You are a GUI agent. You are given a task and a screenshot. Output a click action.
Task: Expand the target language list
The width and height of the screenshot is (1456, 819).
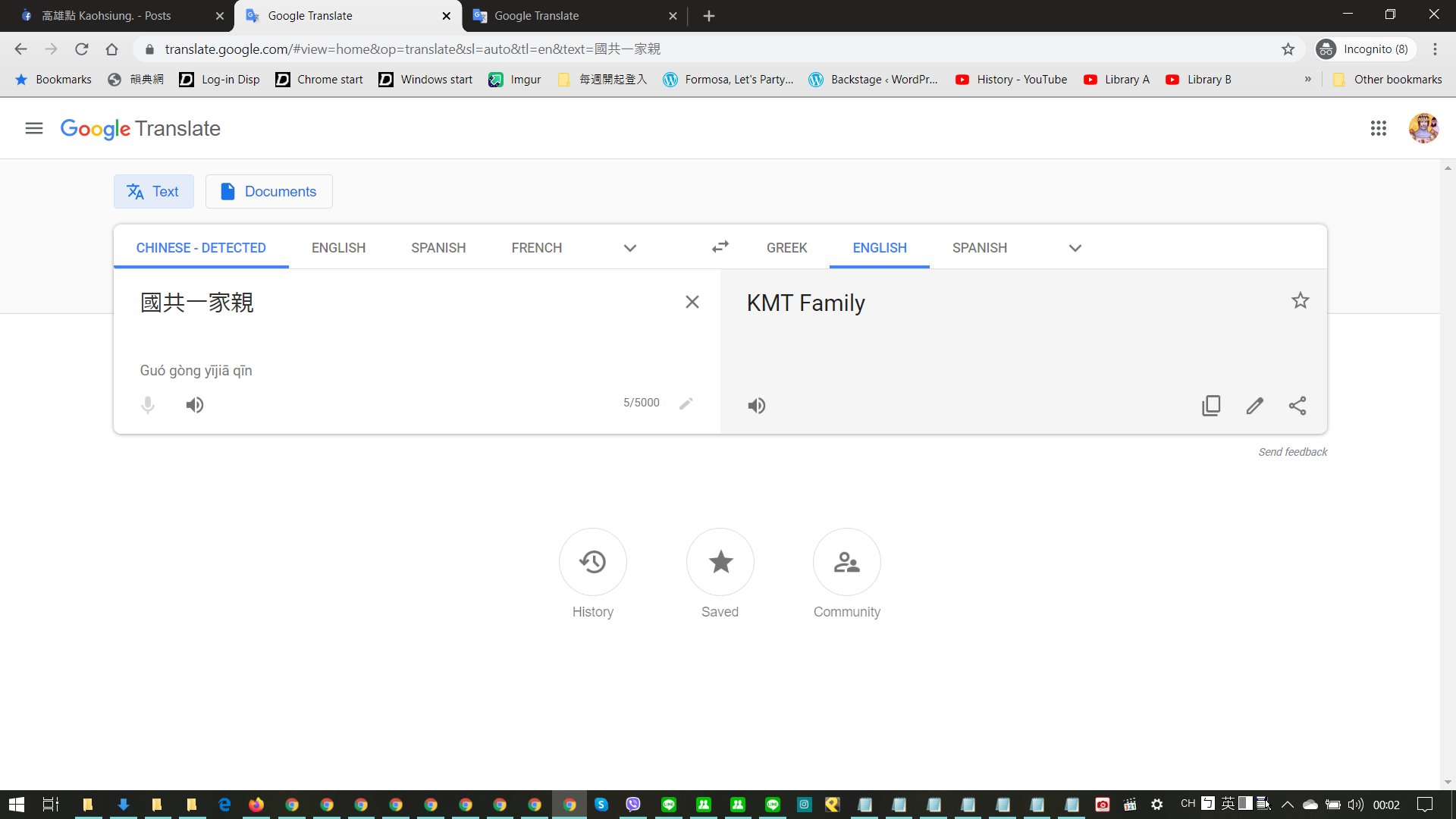[x=1075, y=248]
